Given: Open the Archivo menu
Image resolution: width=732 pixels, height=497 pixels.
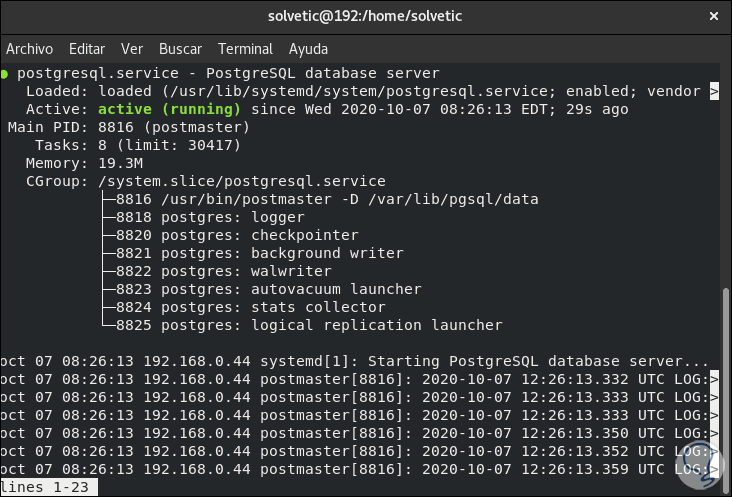Looking at the screenshot, I should tap(29, 48).
